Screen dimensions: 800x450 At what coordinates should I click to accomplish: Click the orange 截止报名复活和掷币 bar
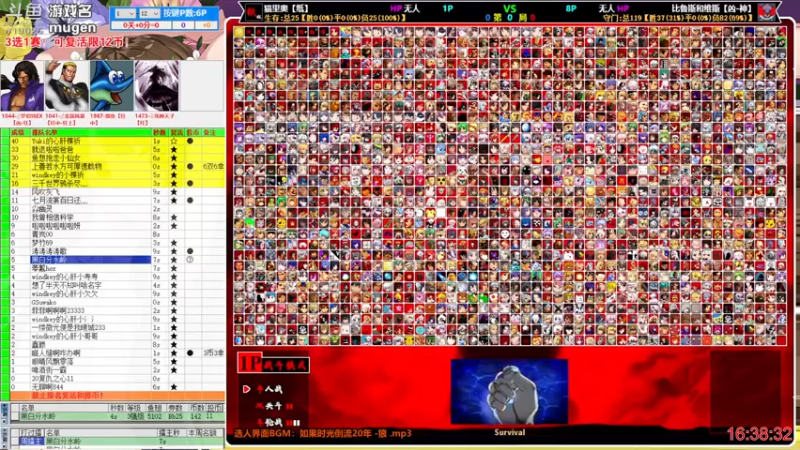117,395
